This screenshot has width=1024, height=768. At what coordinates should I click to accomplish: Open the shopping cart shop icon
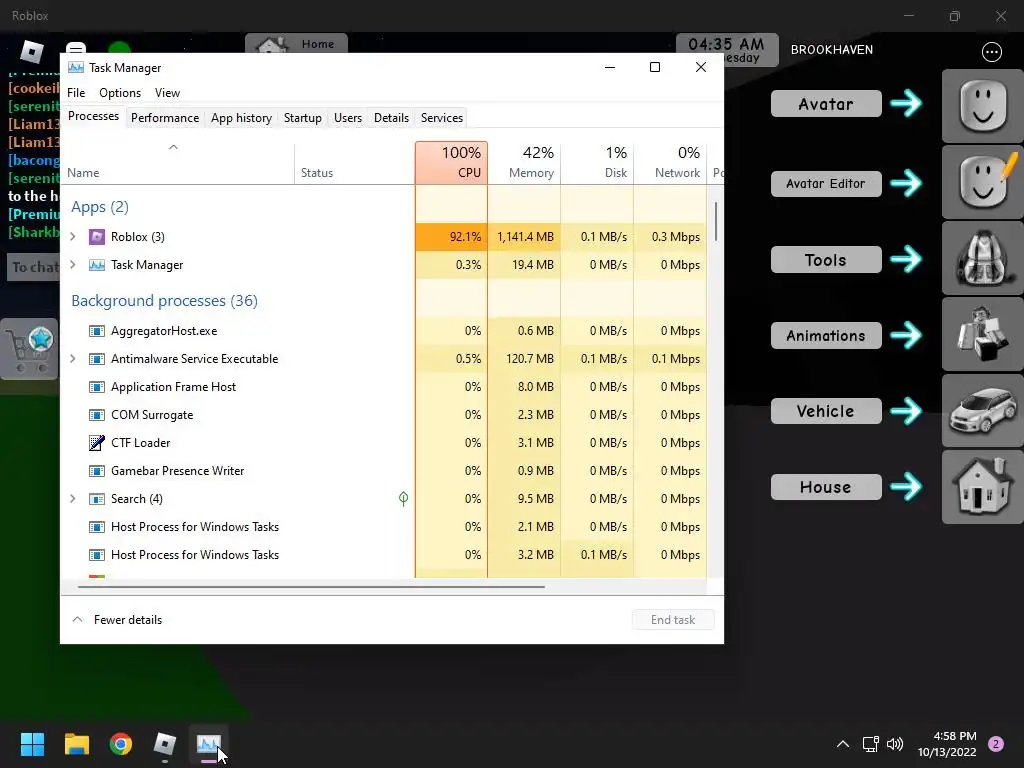coord(29,349)
